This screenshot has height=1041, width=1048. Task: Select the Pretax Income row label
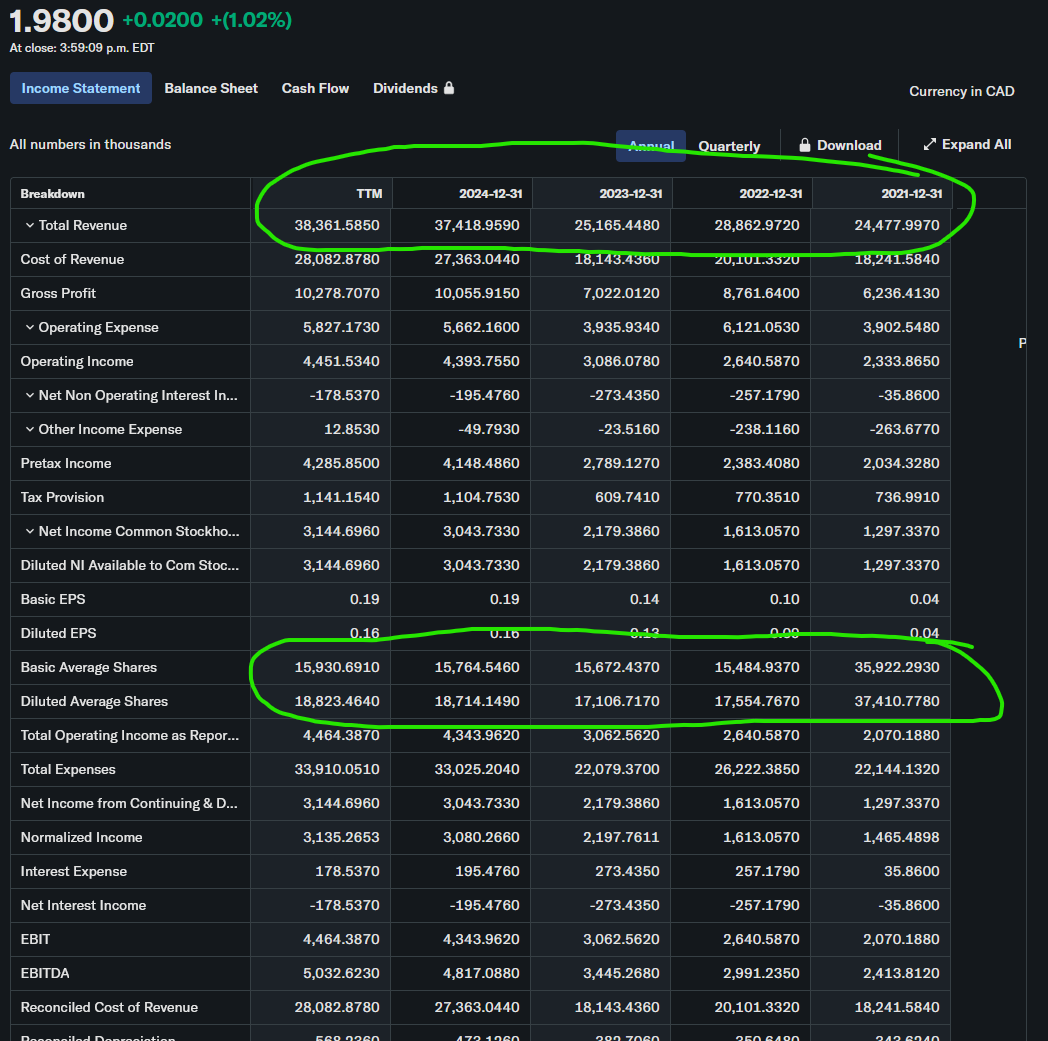66,463
